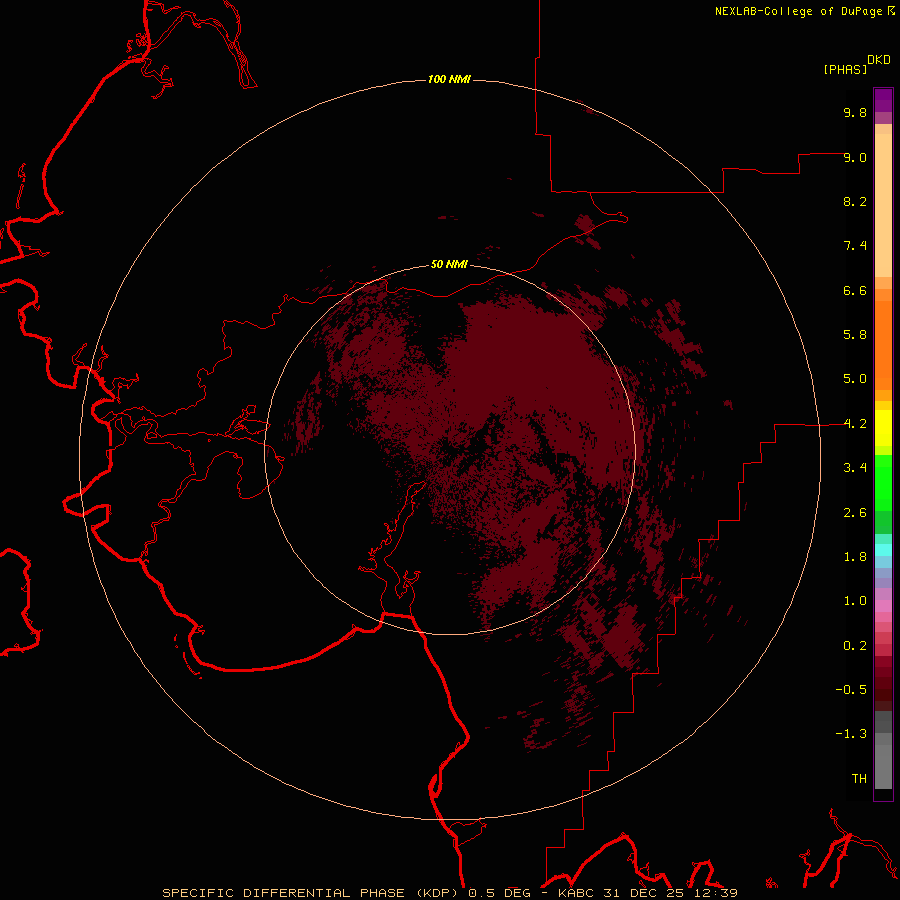Click the 2.6 legend value
The height and width of the screenshot is (900, 900).
point(855,513)
